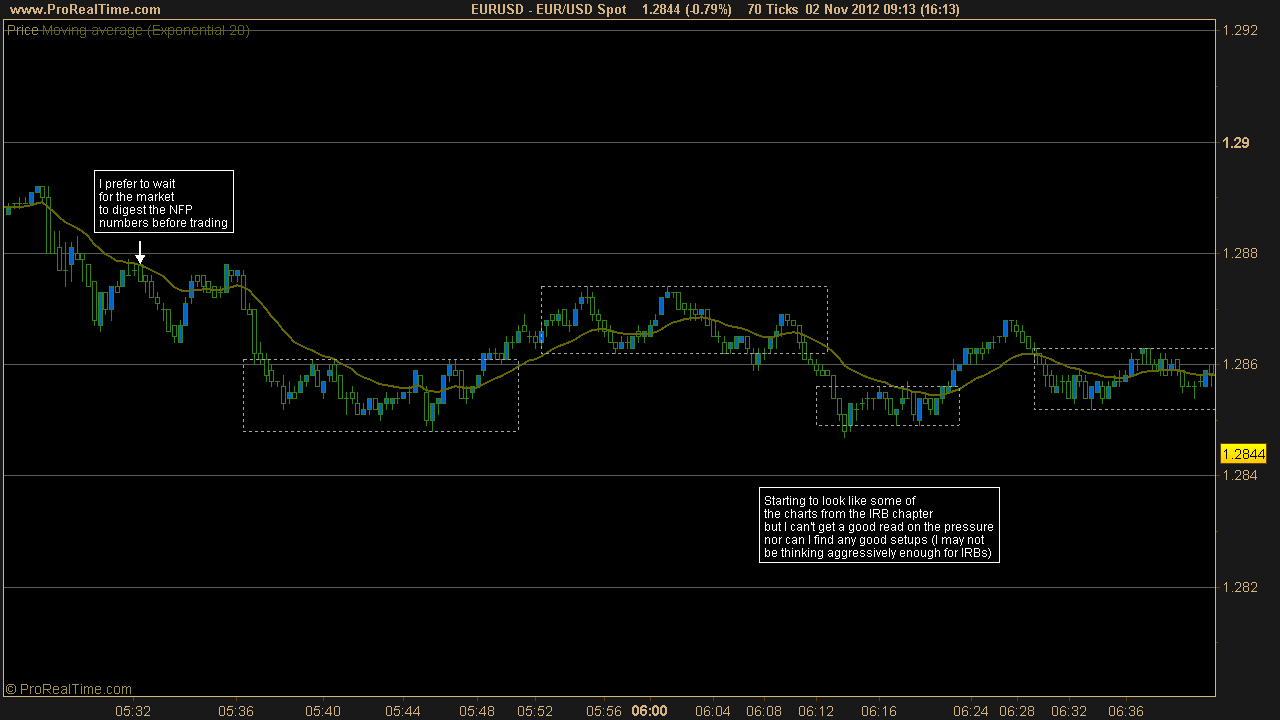The image size is (1280, 720).
Task: Click the 06:24 time axis label
Action: (x=972, y=711)
